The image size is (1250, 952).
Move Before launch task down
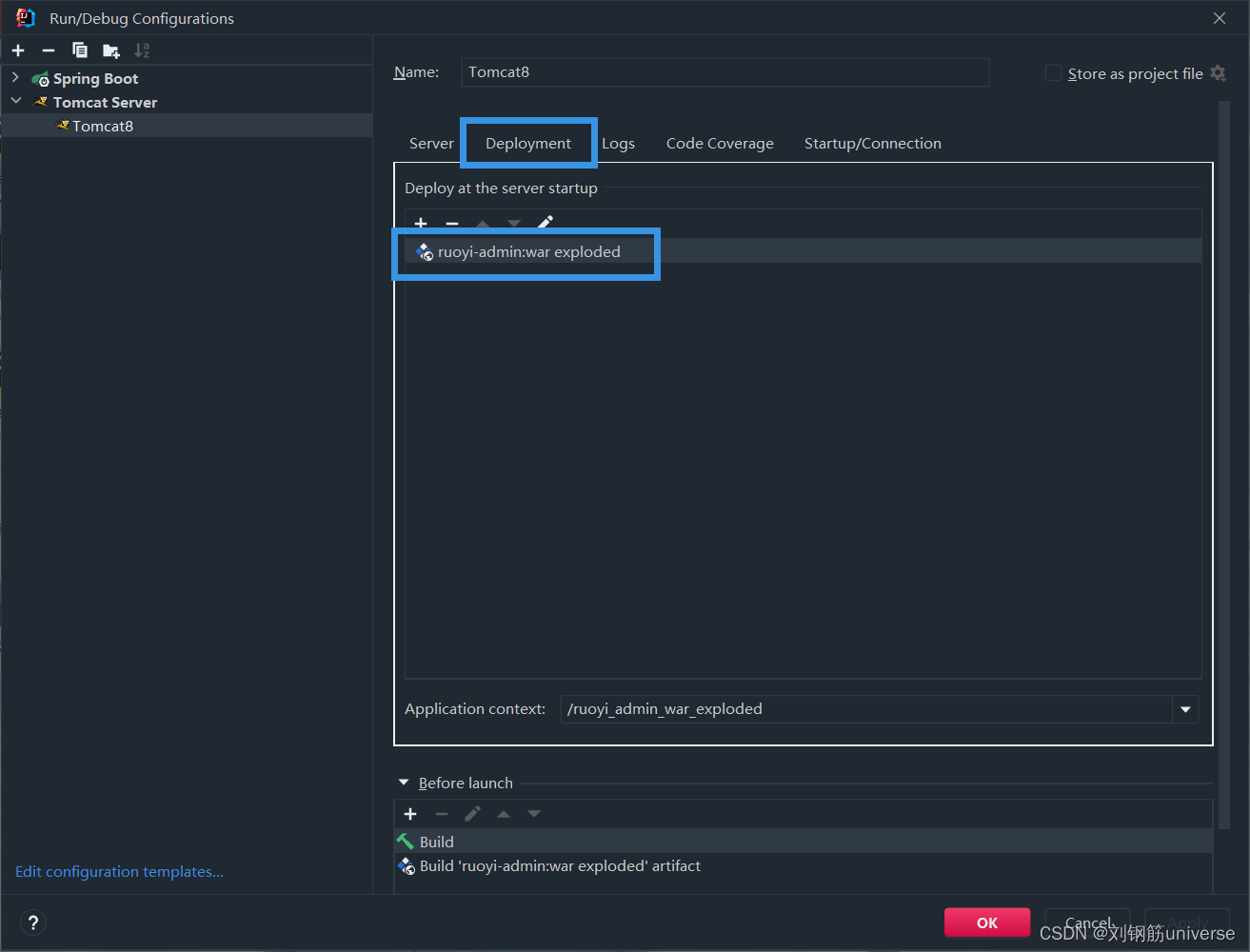534,814
